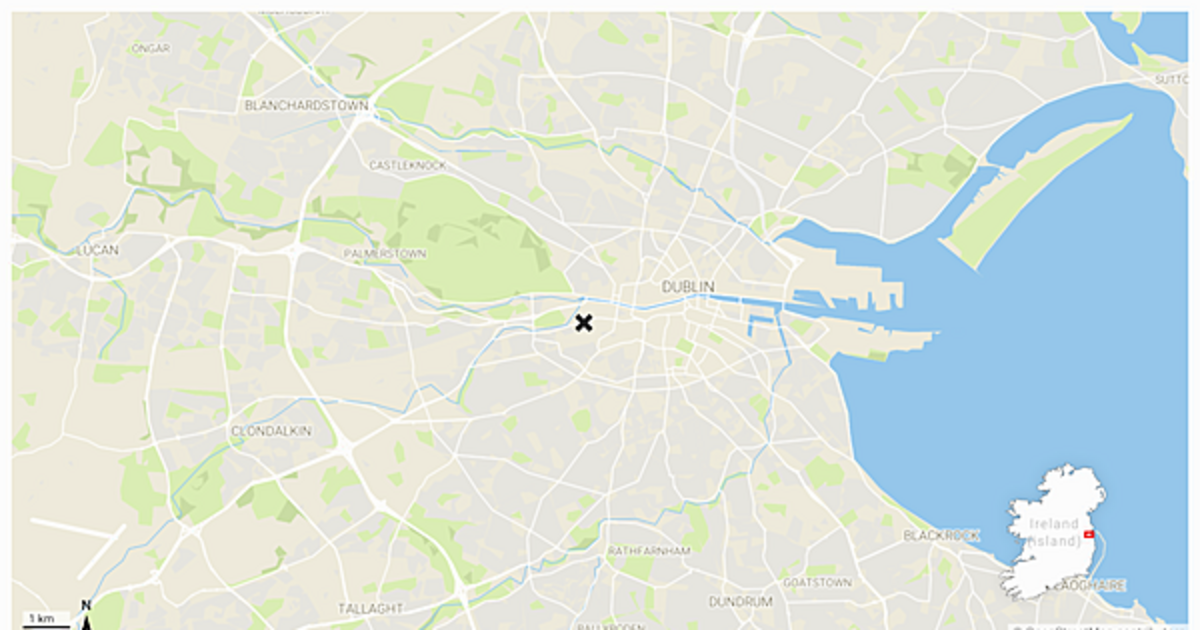Click the black X location marker
Image resolution: width=1200 pixels, height=630 pixels.
click(x=583, y=322)
